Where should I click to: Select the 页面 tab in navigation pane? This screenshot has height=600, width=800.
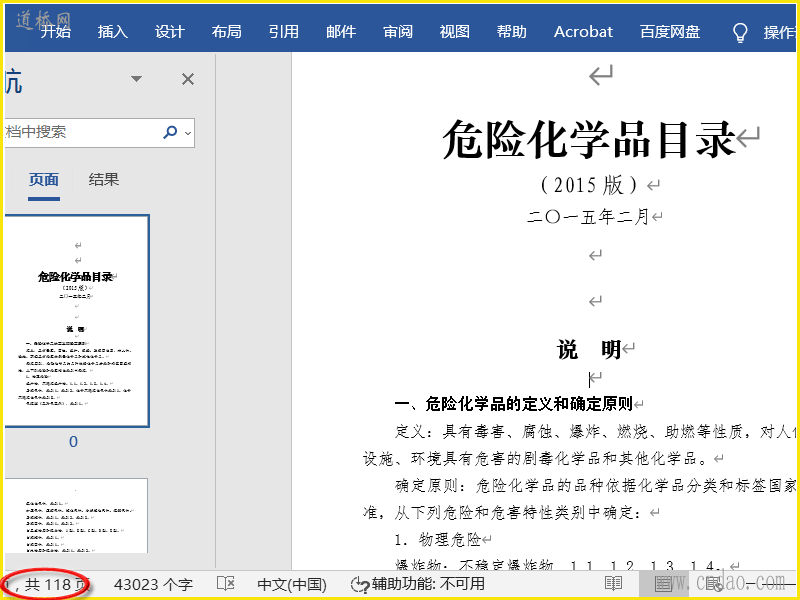(x=44, y=180)
